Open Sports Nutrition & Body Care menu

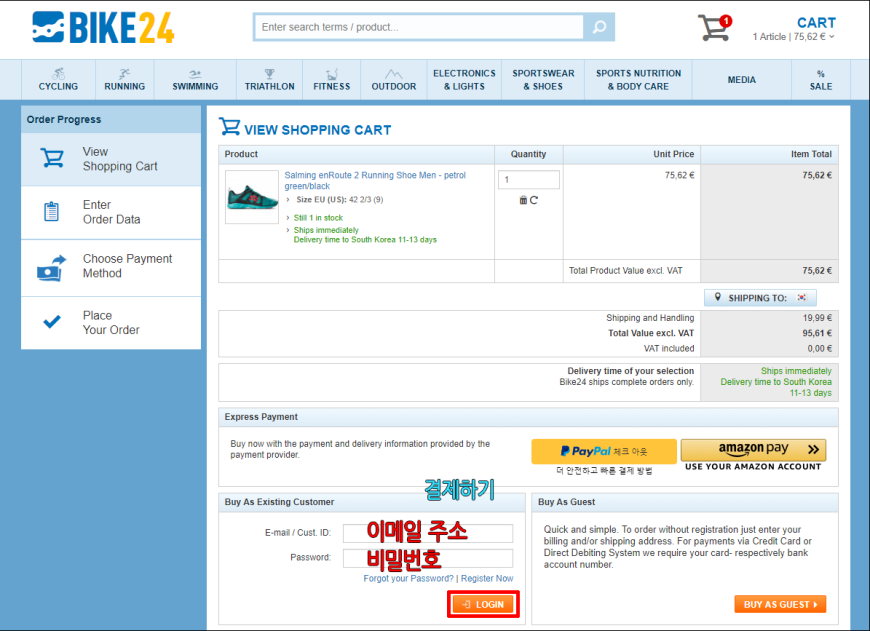click(638, 80)
